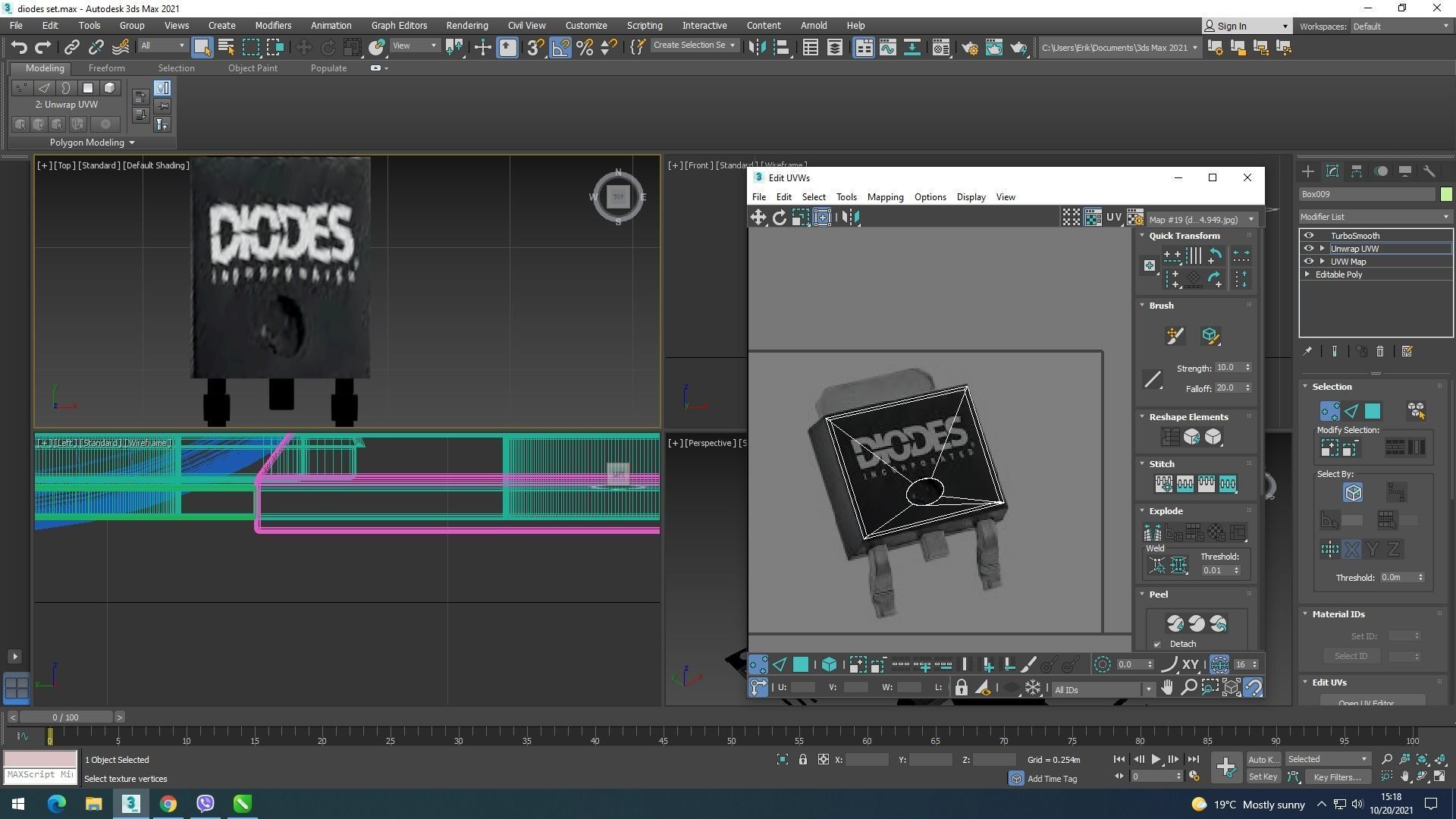This screenshot has height=819, width=1456.
Task: Open the Map #19 texture dropdown
Action: pyautogui.click(x=1201, y=220)
